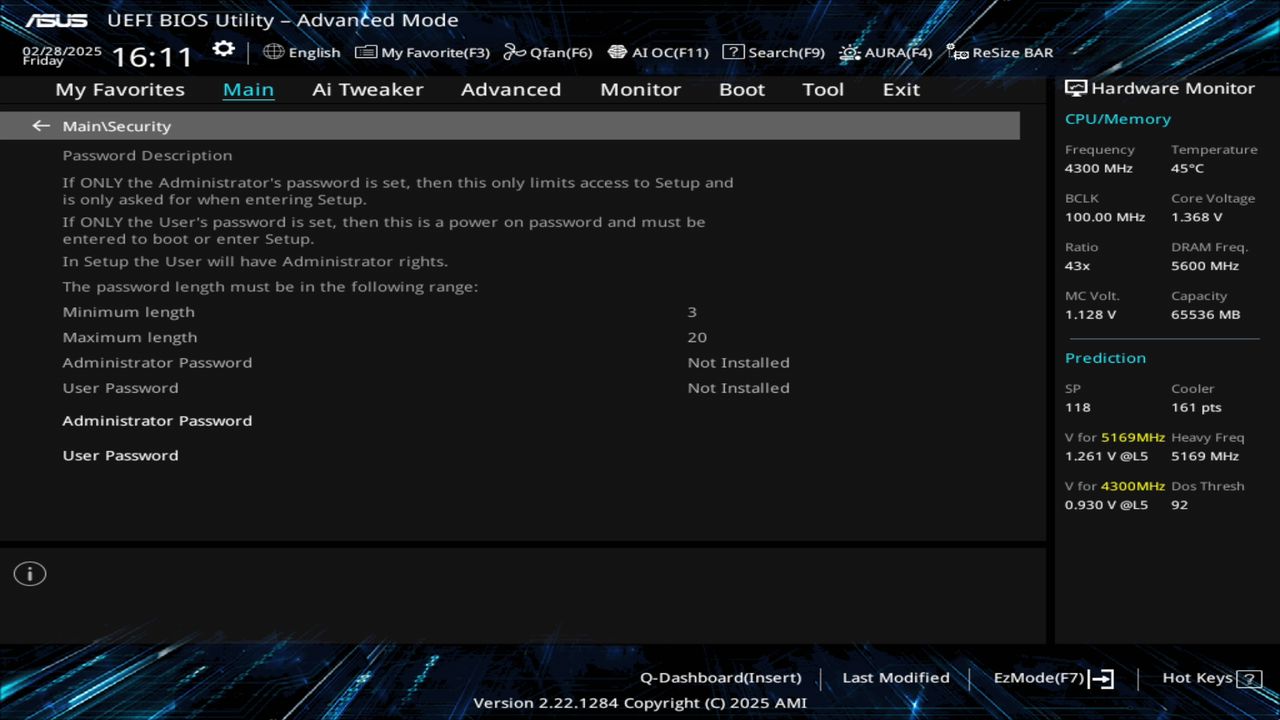Click the Password Description heading

pyautogui.click(x=147, y=155)
